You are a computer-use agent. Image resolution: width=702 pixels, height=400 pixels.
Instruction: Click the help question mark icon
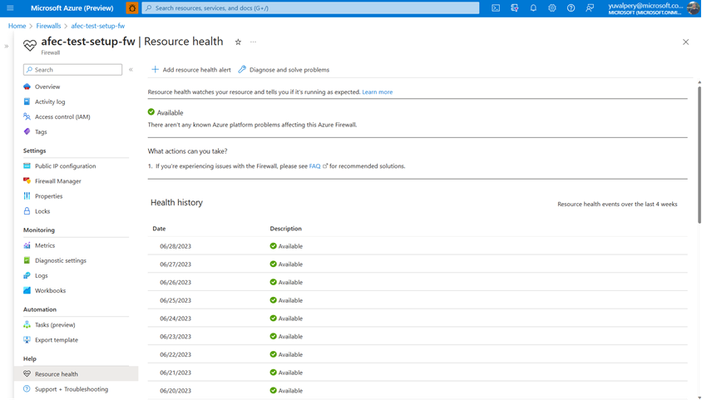571,8
